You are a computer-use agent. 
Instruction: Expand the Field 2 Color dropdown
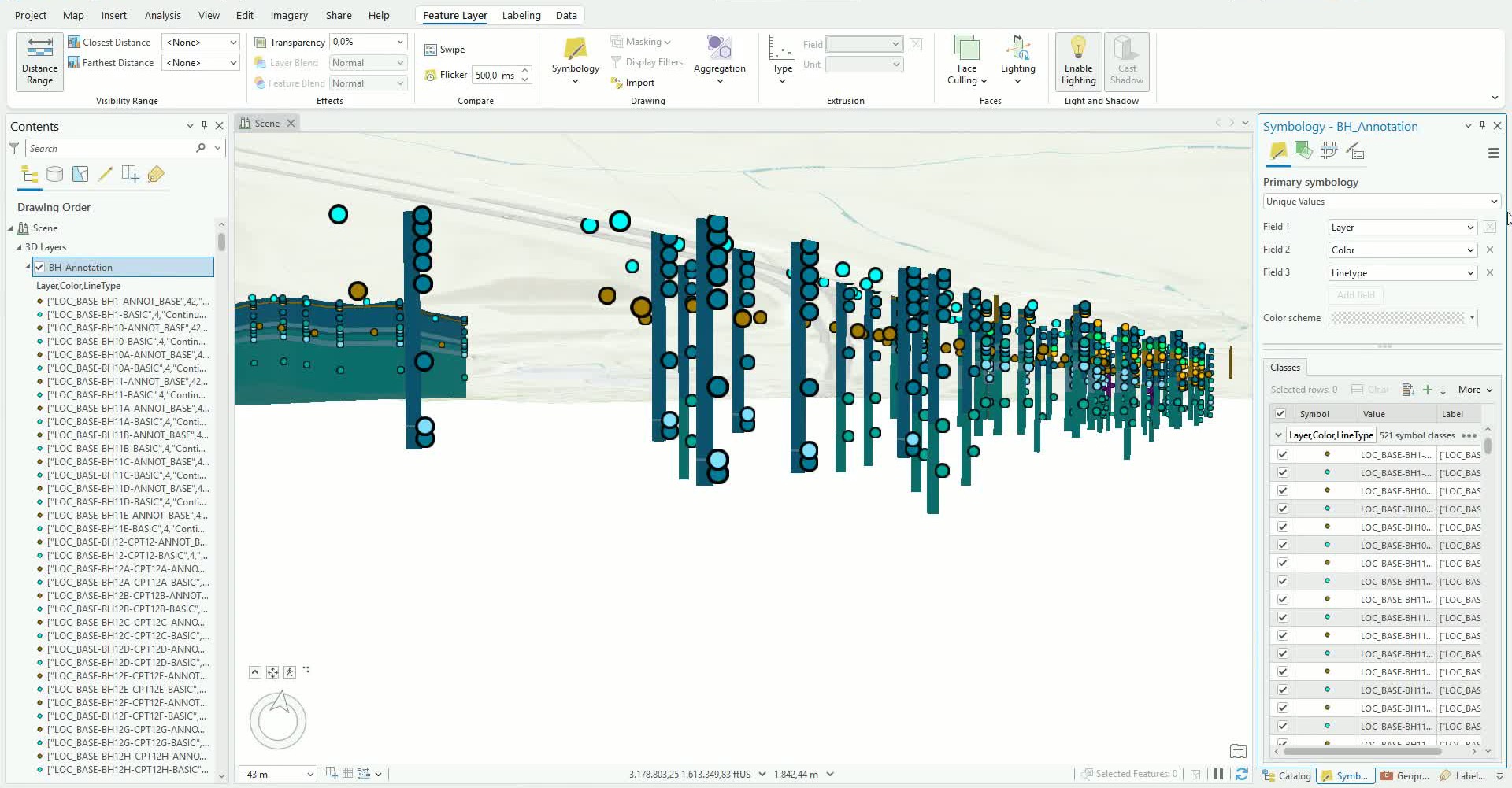1402,250
